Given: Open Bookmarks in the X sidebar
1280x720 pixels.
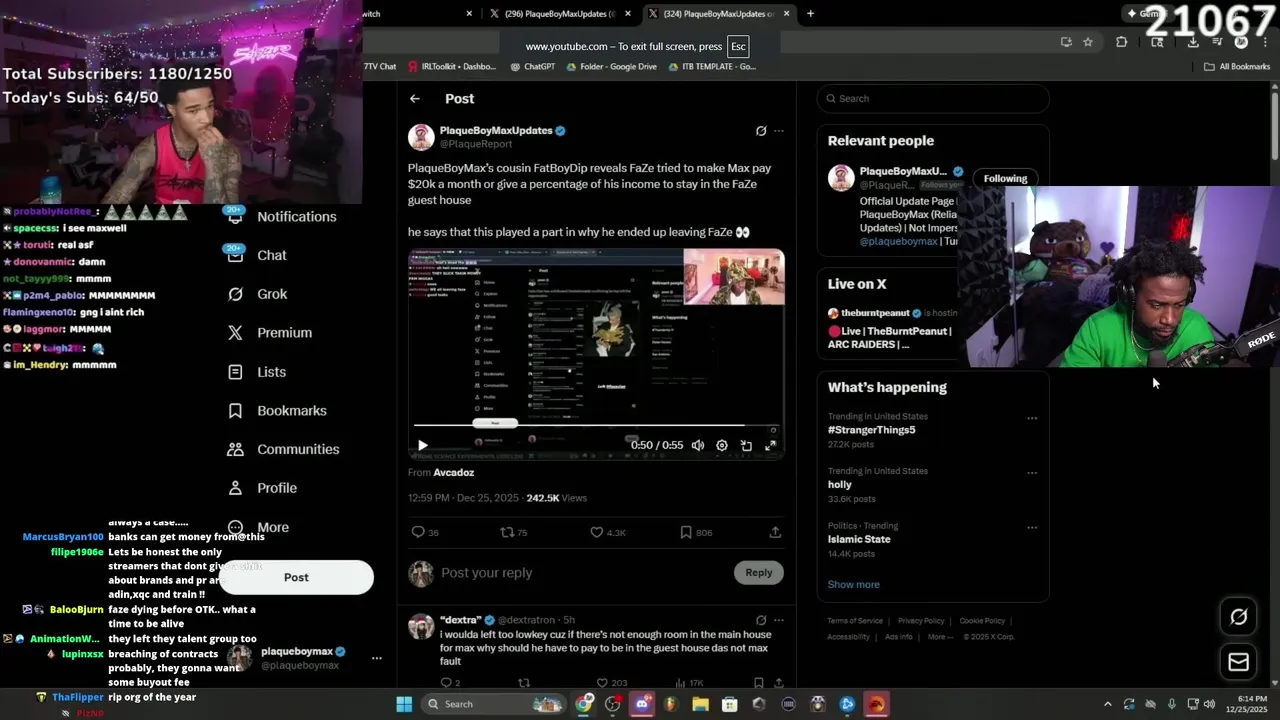Looking at the screenshot, I should coord(277,411).
